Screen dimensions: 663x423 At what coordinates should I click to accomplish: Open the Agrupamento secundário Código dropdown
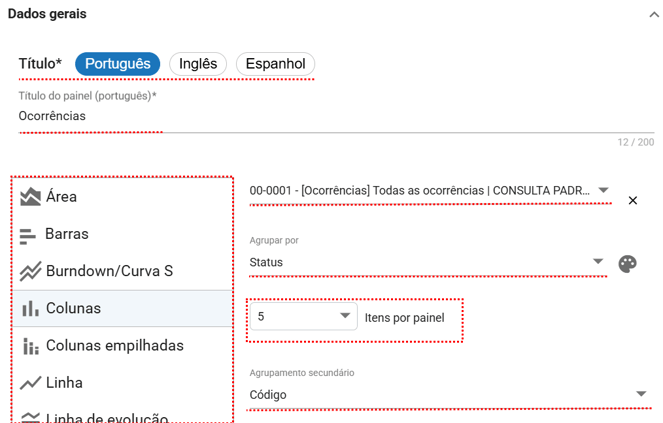click(641, 394)
